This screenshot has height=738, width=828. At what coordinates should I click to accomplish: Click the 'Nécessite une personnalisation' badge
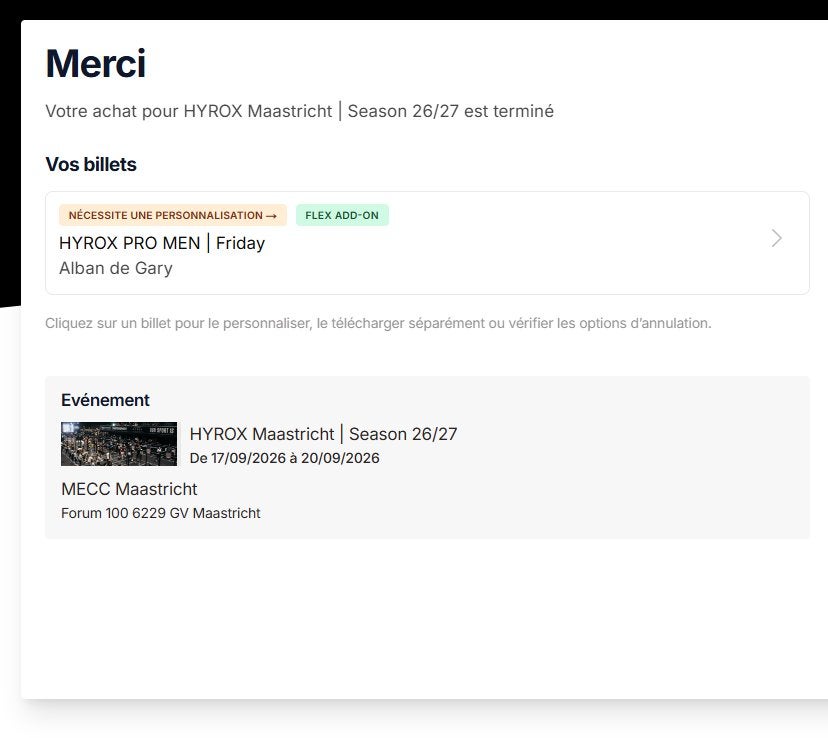point(173,215)
